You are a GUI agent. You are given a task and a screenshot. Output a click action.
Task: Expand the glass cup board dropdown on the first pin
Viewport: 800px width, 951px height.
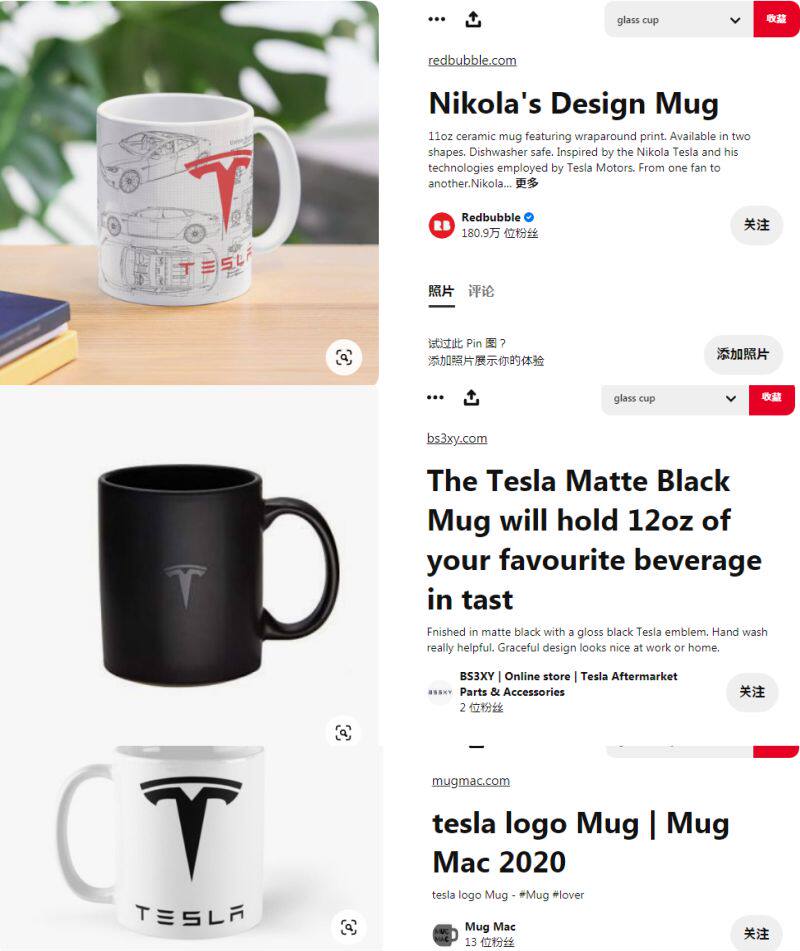pyautogui.click(x=679, y=19)
